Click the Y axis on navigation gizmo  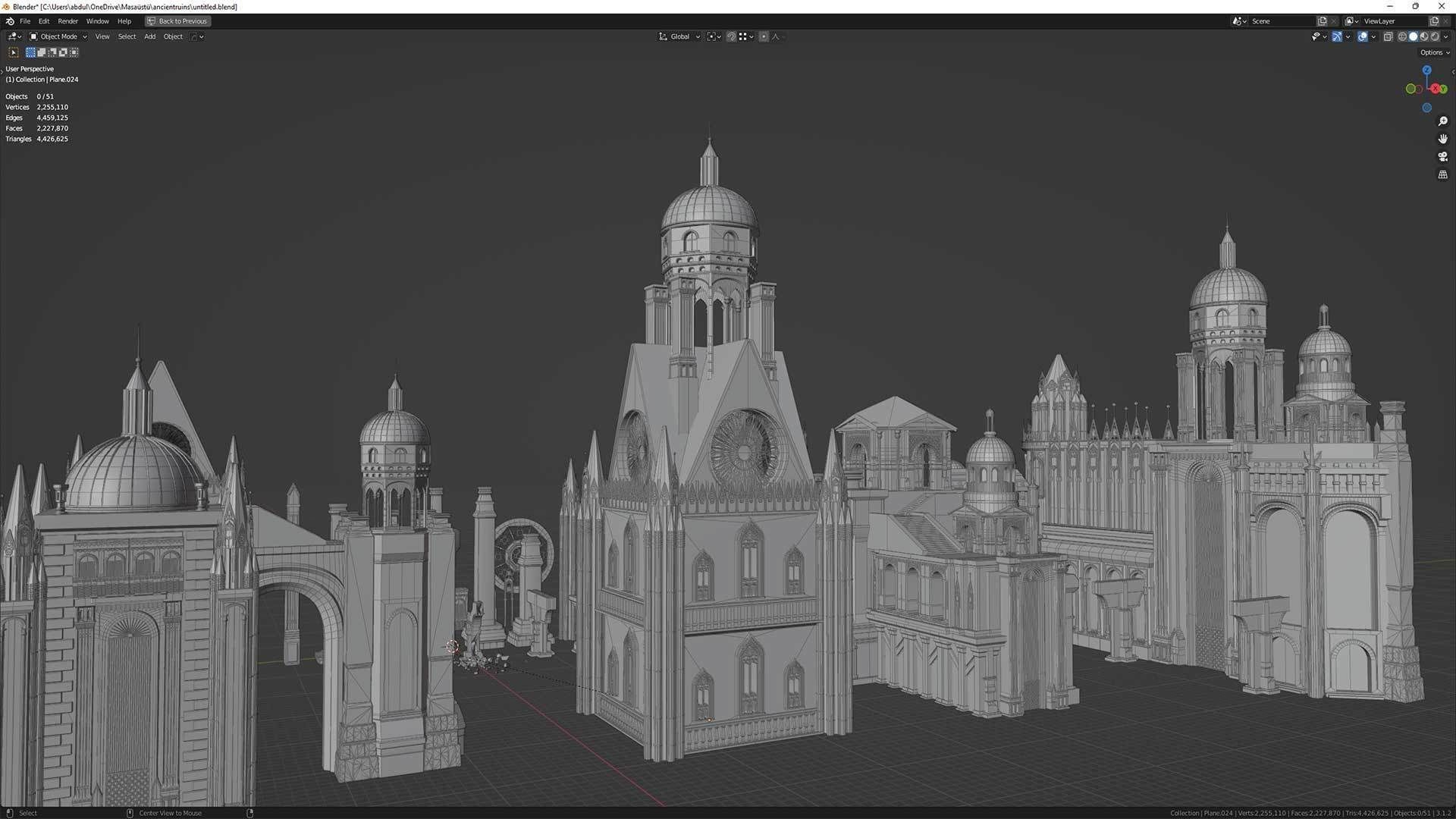coord(1444,89)
